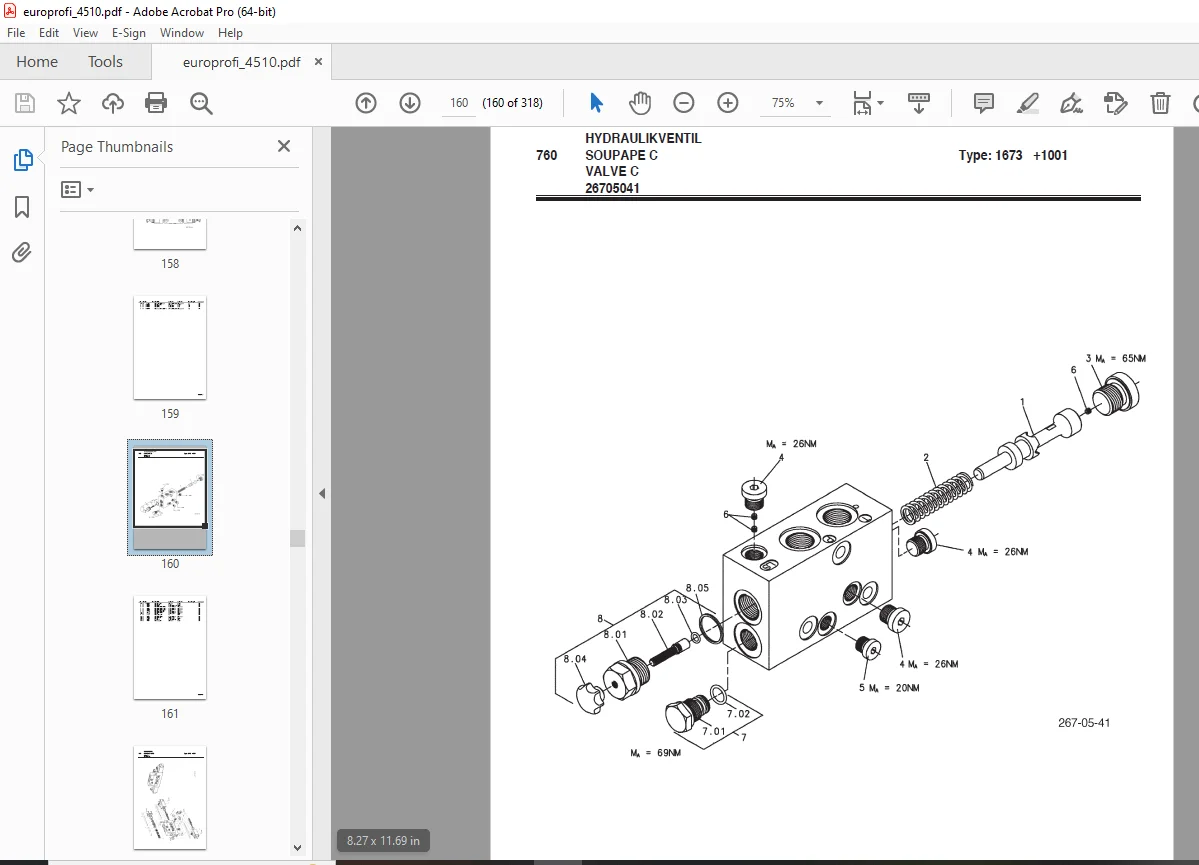This screenshot has height=865, width=1199.
Task: Click the (160 of 318) page count
Action: (x=512, y=102)
